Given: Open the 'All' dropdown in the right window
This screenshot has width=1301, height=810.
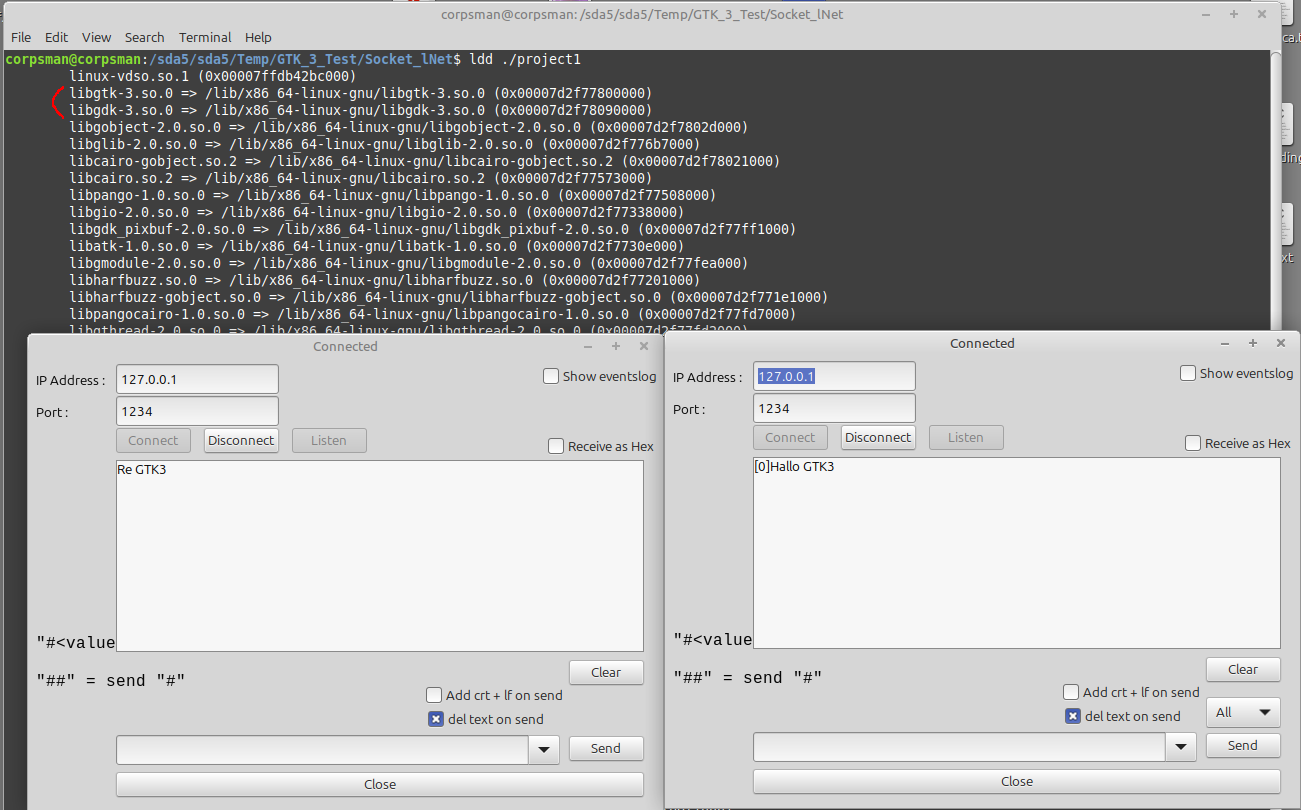Looking at the screenshot, I should coord(1242,711).
